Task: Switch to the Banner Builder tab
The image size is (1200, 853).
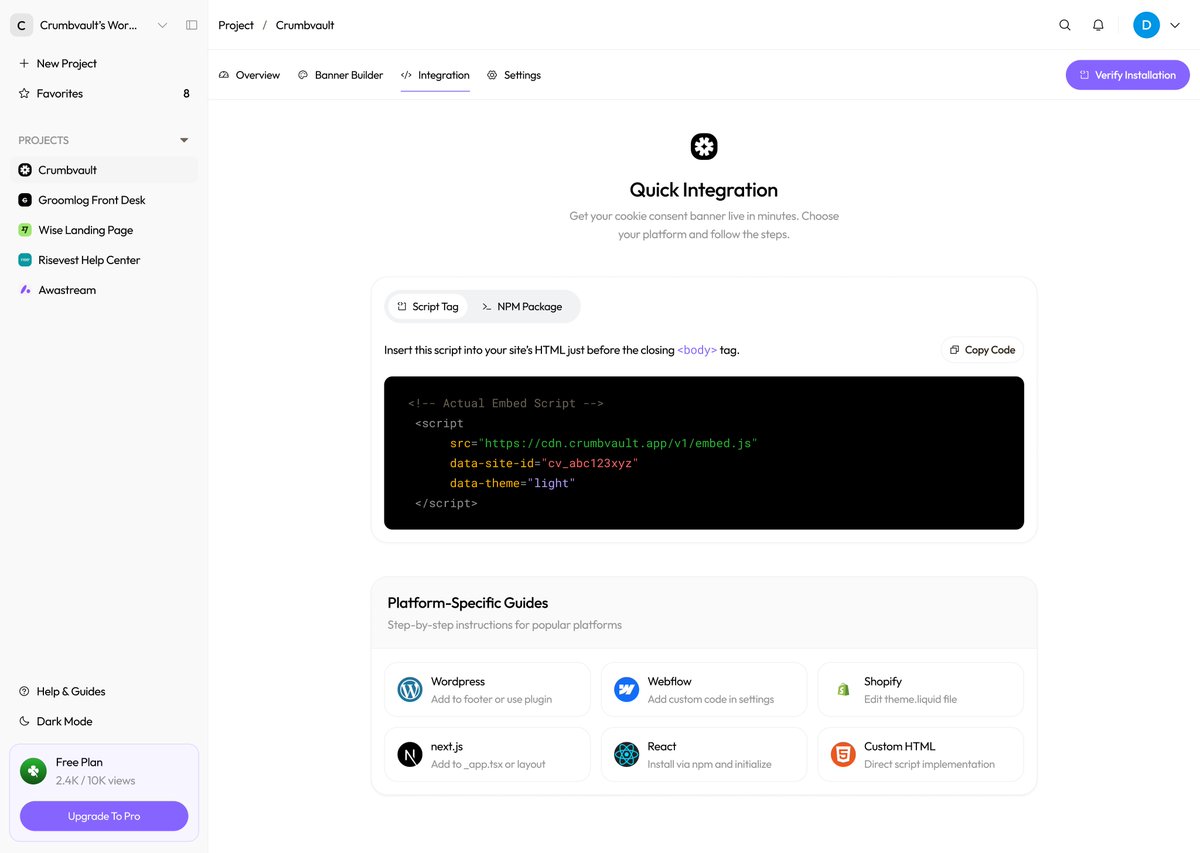Action: pos(340,75)
